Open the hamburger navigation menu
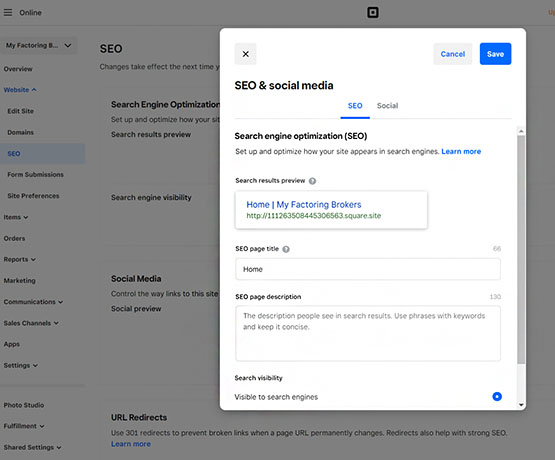This screenshot has width=555, height=460. [x=8, y=13]
